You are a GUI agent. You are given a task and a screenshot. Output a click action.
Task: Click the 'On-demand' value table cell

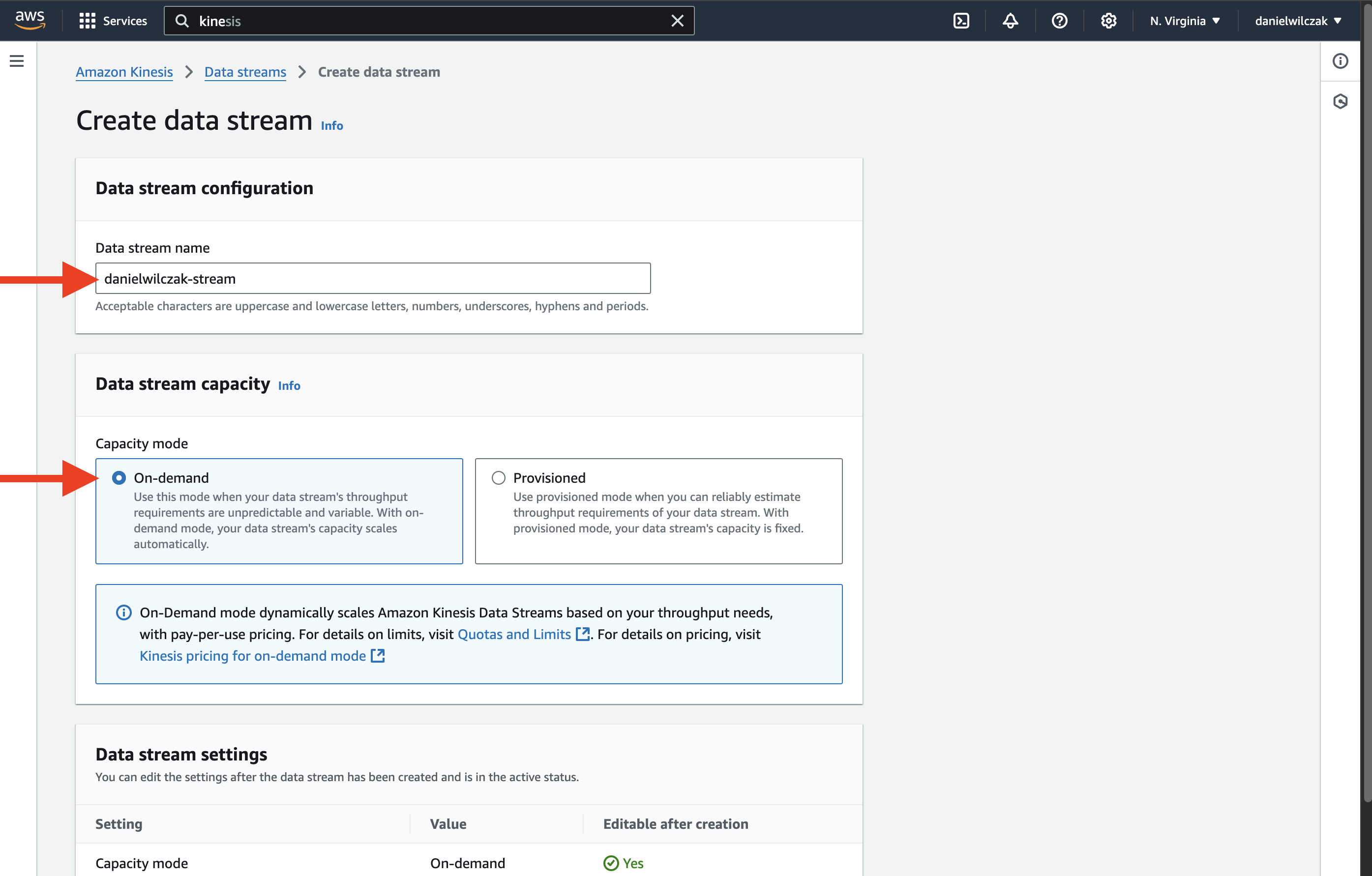coord(467,863)
